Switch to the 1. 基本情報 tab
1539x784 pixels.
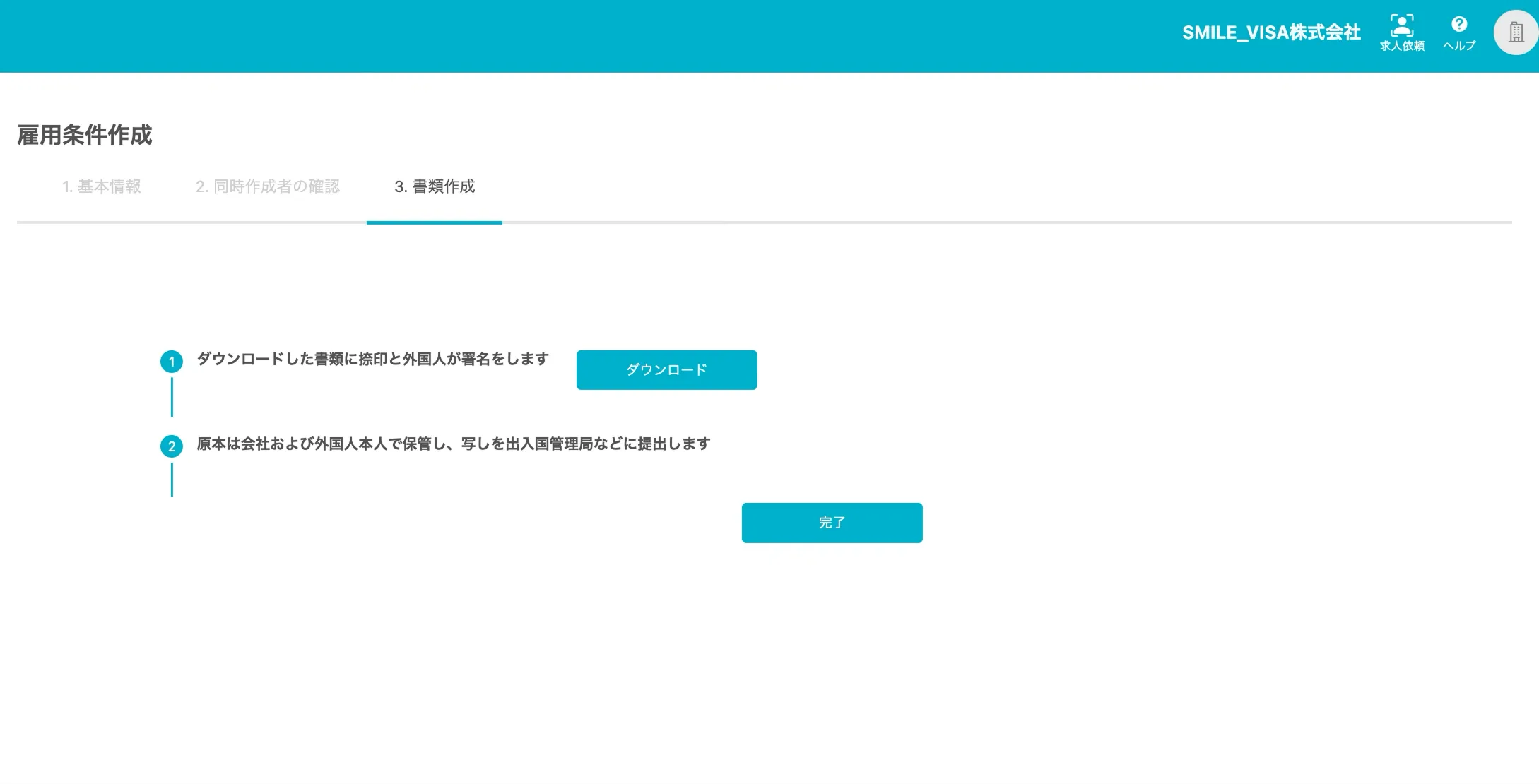[x=102, y=186]
